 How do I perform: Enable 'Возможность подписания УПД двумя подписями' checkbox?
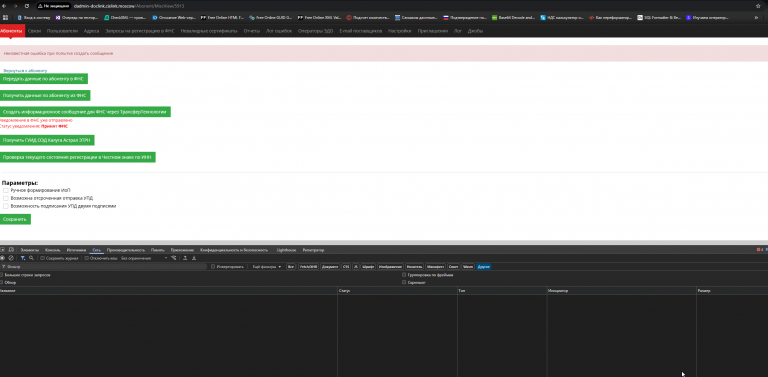(6, 206)
